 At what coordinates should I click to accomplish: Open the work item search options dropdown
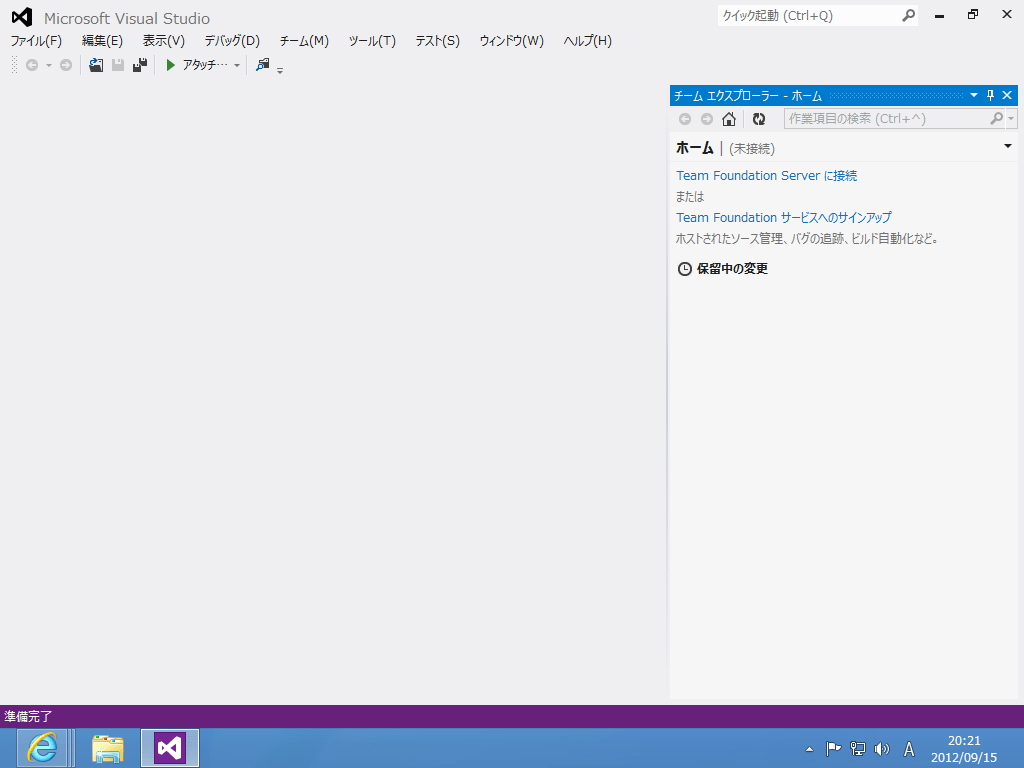click(x=1012, y=119)
